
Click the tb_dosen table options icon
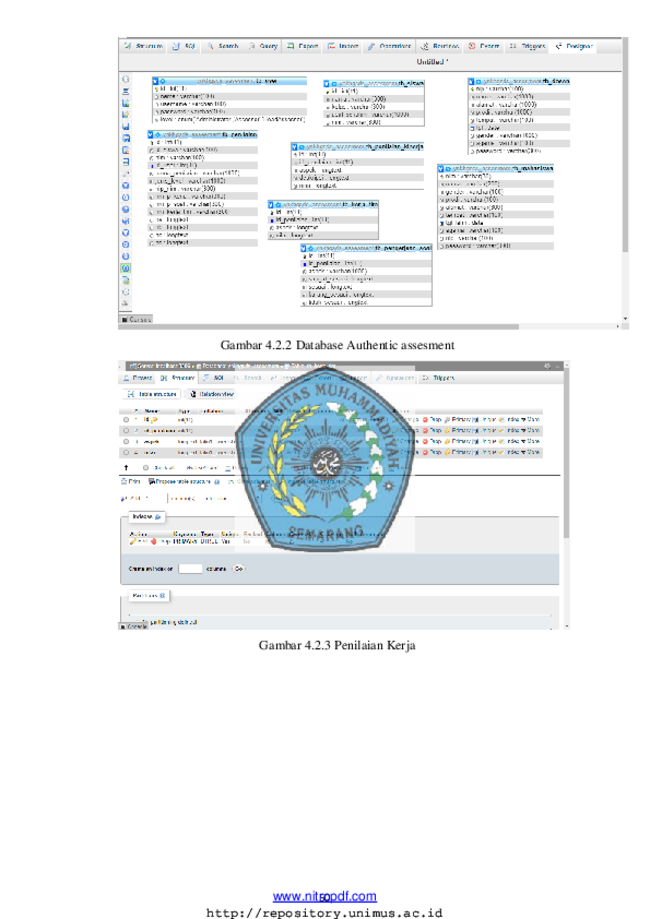pyautogui.click(x=479, y=81)
